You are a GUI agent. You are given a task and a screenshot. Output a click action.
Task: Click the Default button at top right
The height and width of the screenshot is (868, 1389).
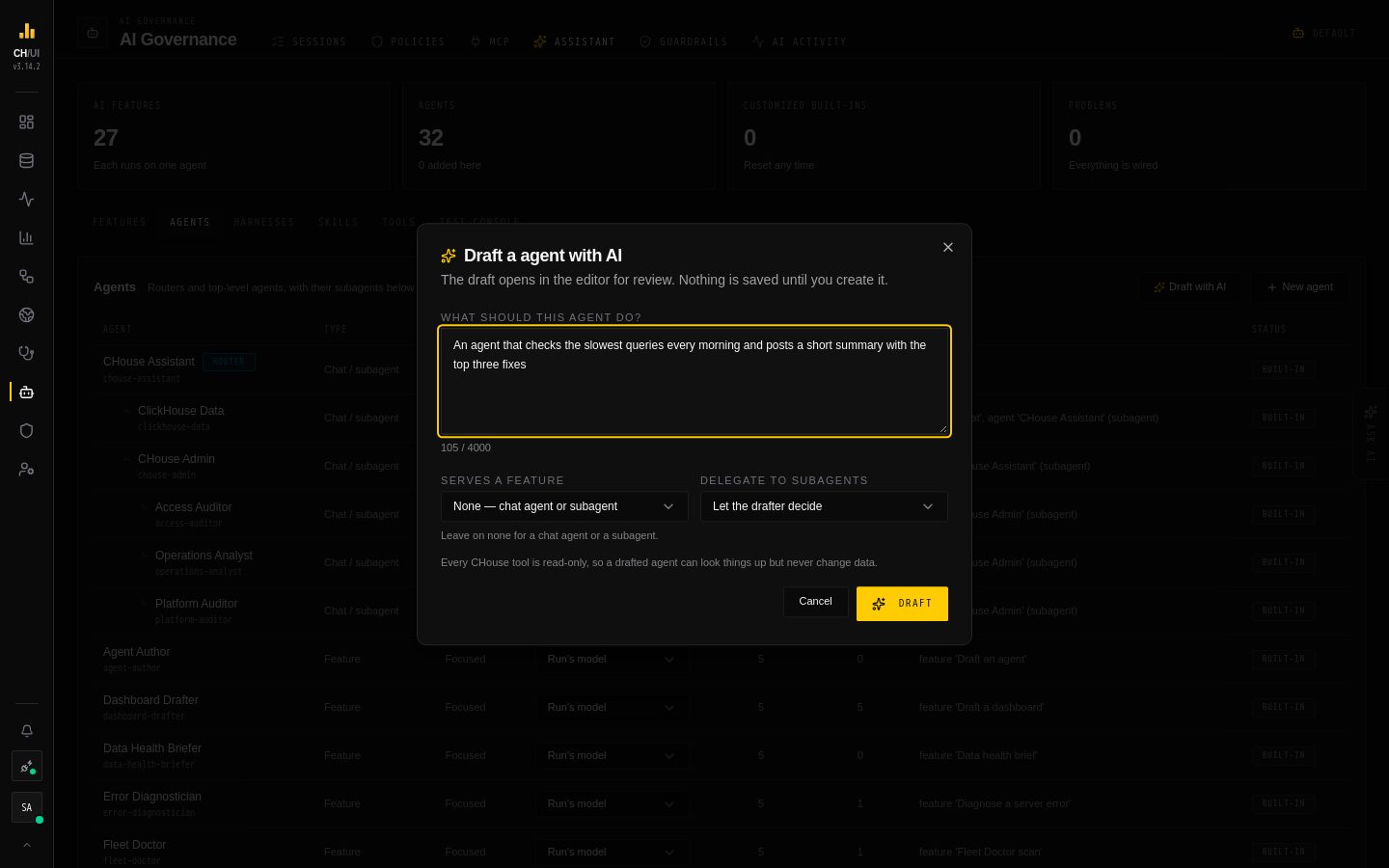[x=1324, y=33]
